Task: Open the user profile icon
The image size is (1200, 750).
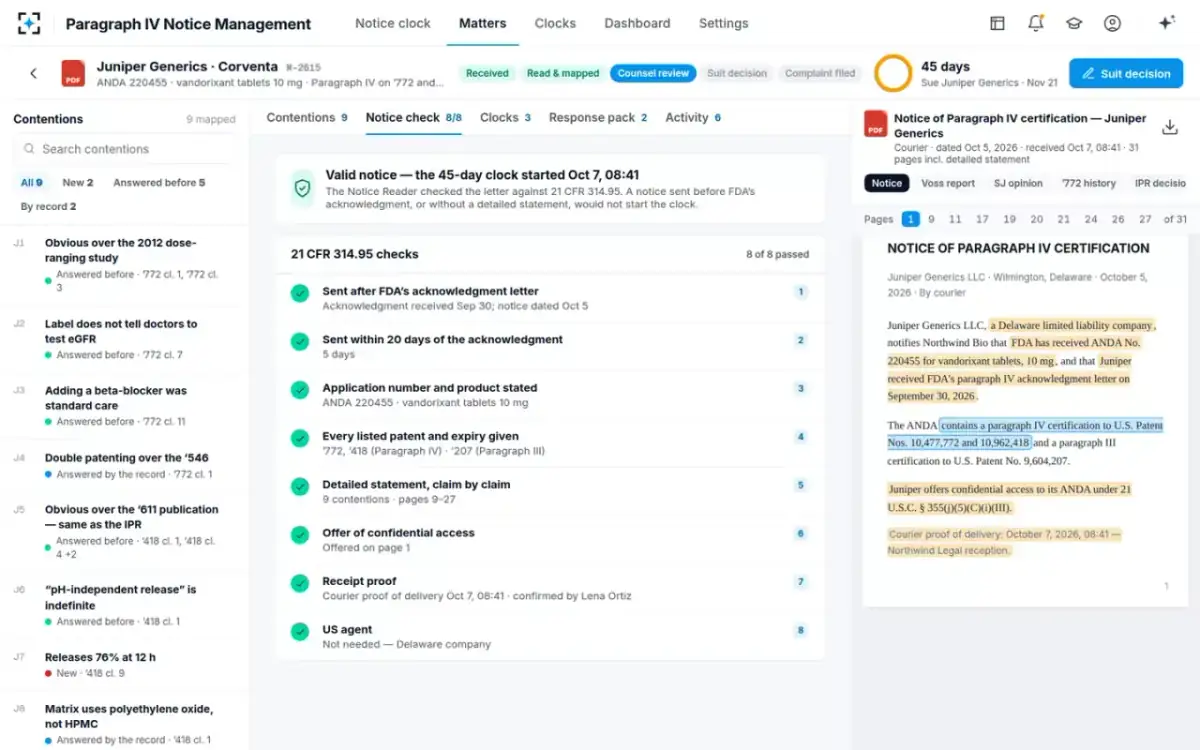Action: click(x=1112, y=23)
